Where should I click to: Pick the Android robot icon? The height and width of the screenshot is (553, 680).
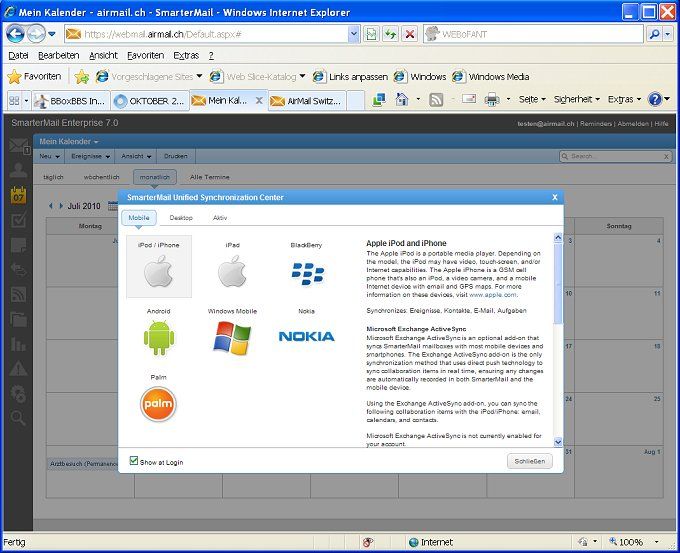[x=158, y=338]
